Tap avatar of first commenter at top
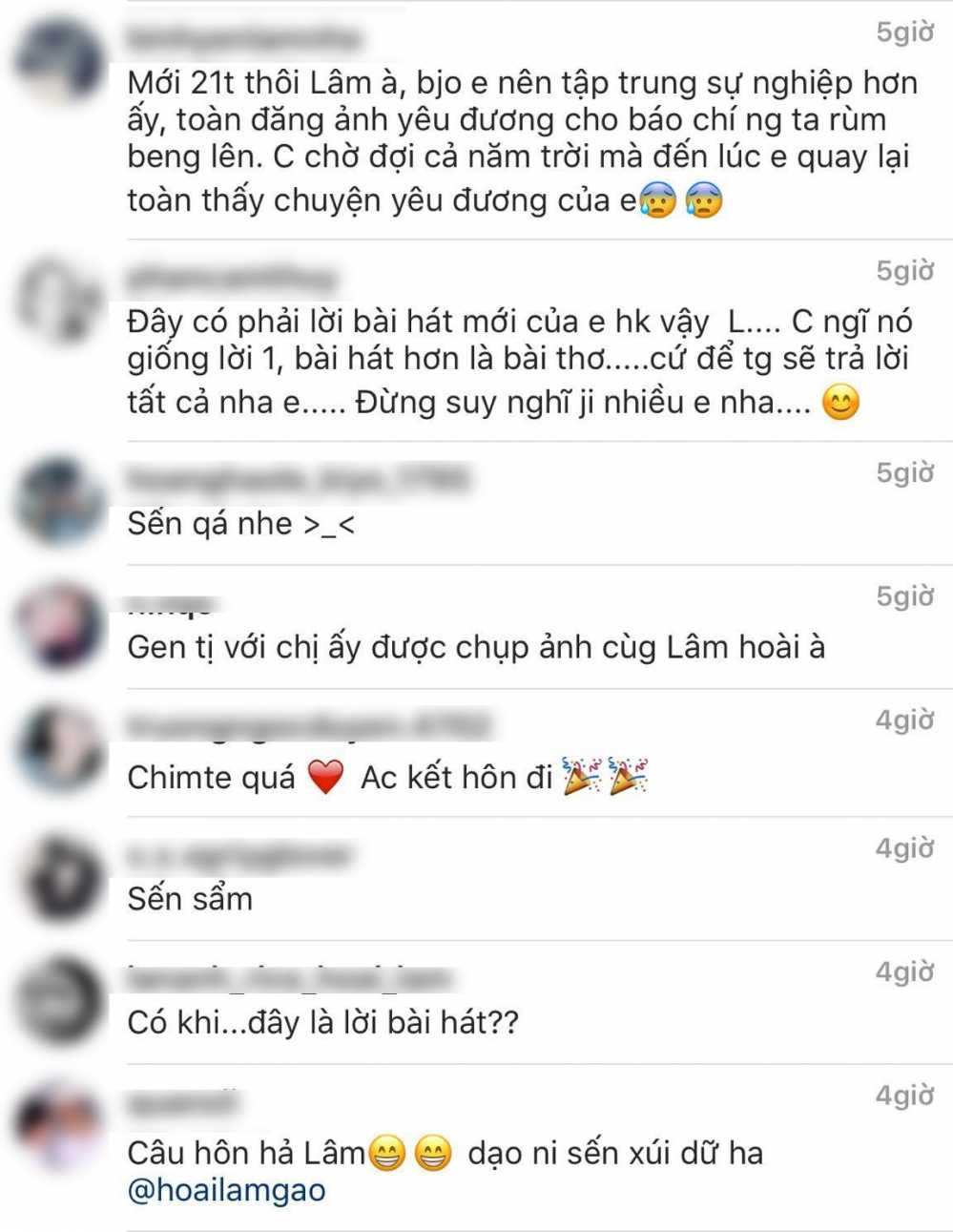953x1232 pixels. (x=59, y=63)
